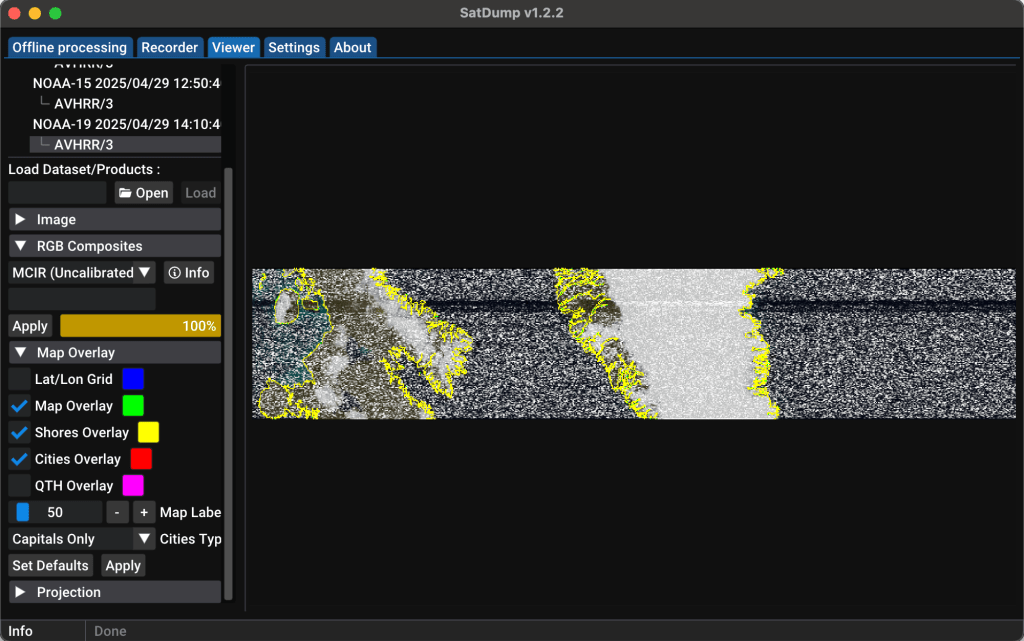Click the Set Defaults button
The width and height of the screenshot is (1024, 641).
pos(50,565)
